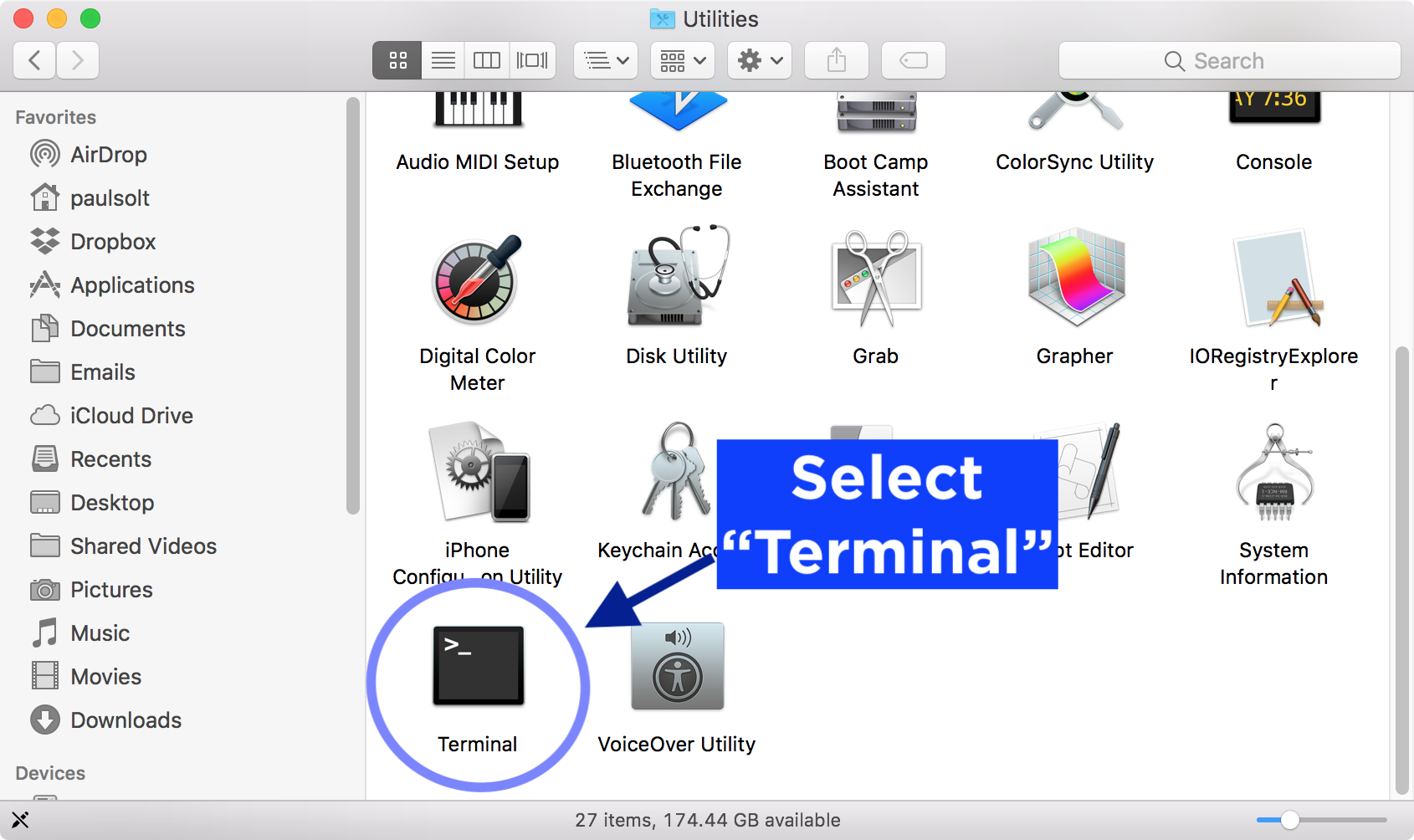Go to the Applications sidebar item

(x=131, y=284)
